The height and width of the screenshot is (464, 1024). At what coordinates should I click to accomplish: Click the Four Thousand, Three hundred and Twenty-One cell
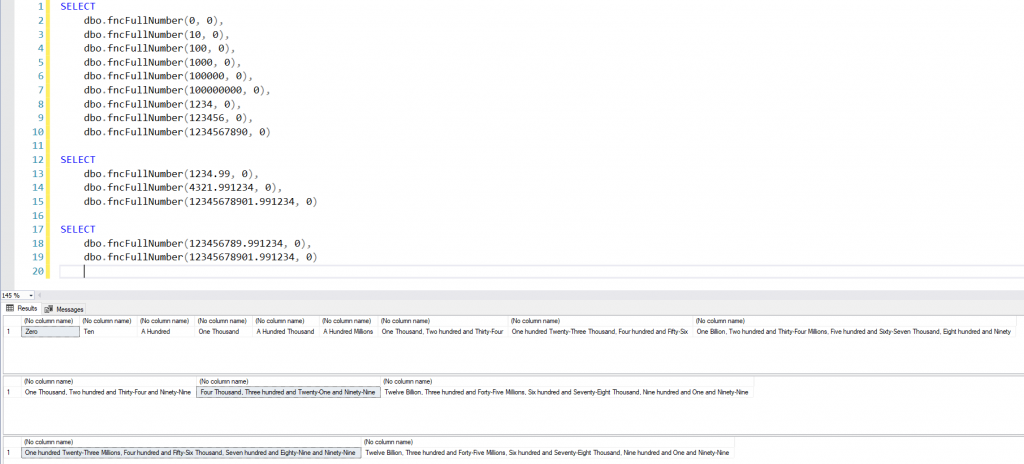(x=289, y=393)
